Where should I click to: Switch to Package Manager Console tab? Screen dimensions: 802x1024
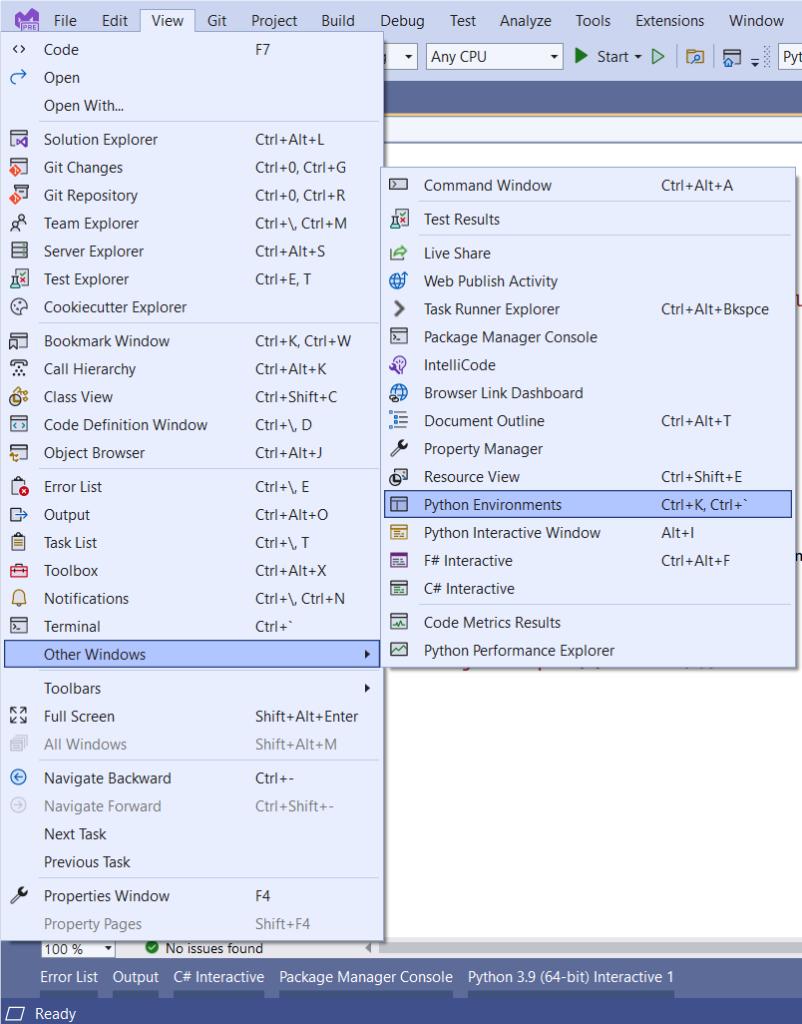click(x=365, y=977)
